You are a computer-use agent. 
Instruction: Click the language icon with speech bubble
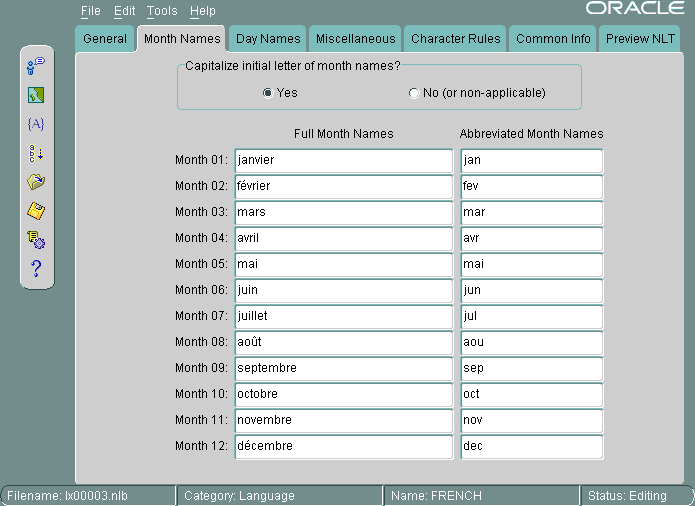(36, 66)
